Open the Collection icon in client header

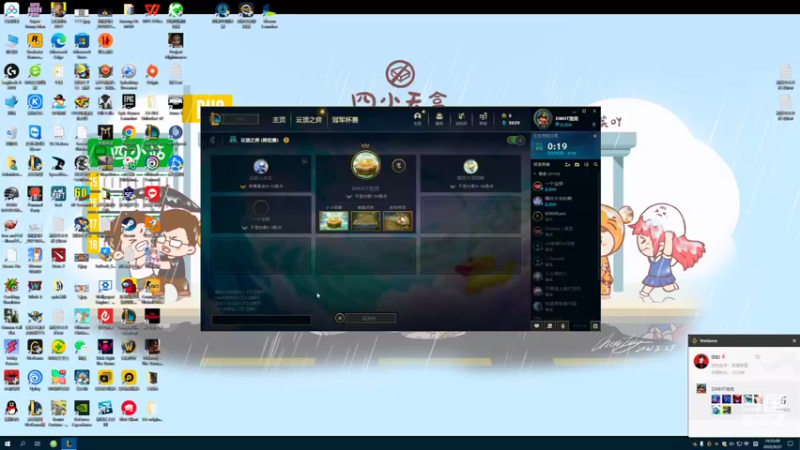tap(439, 118)
